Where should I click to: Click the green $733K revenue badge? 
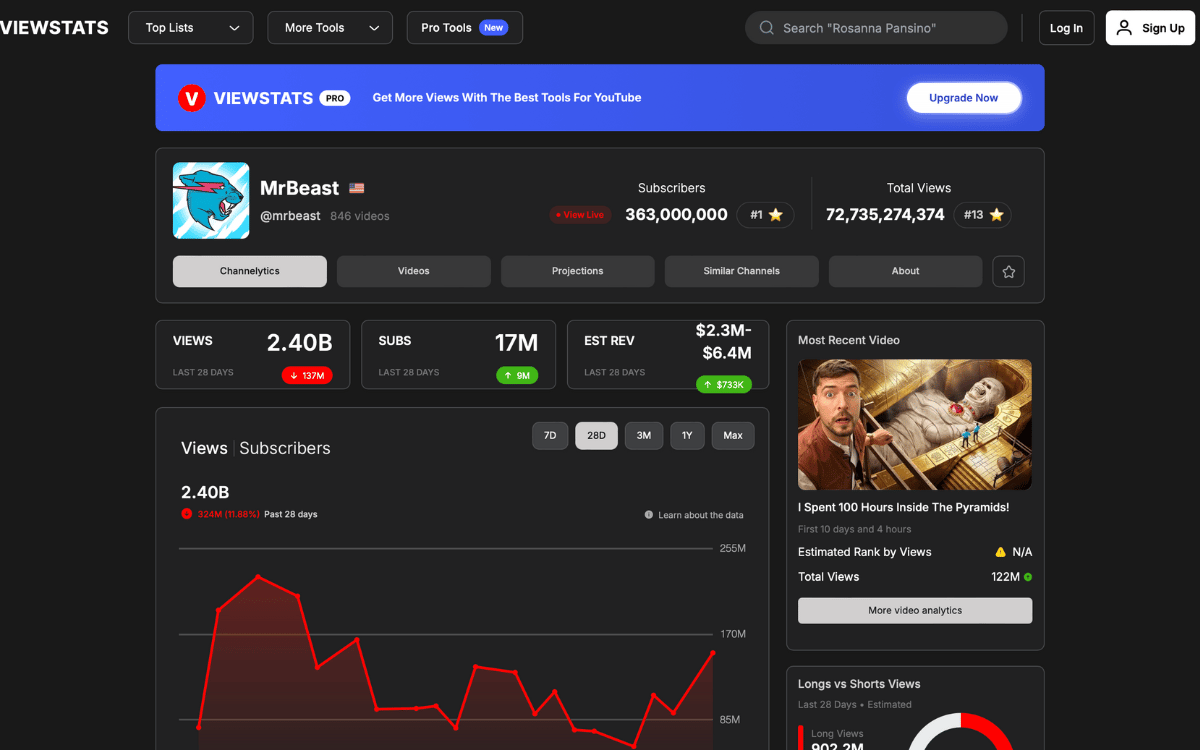tap(724, 384)
